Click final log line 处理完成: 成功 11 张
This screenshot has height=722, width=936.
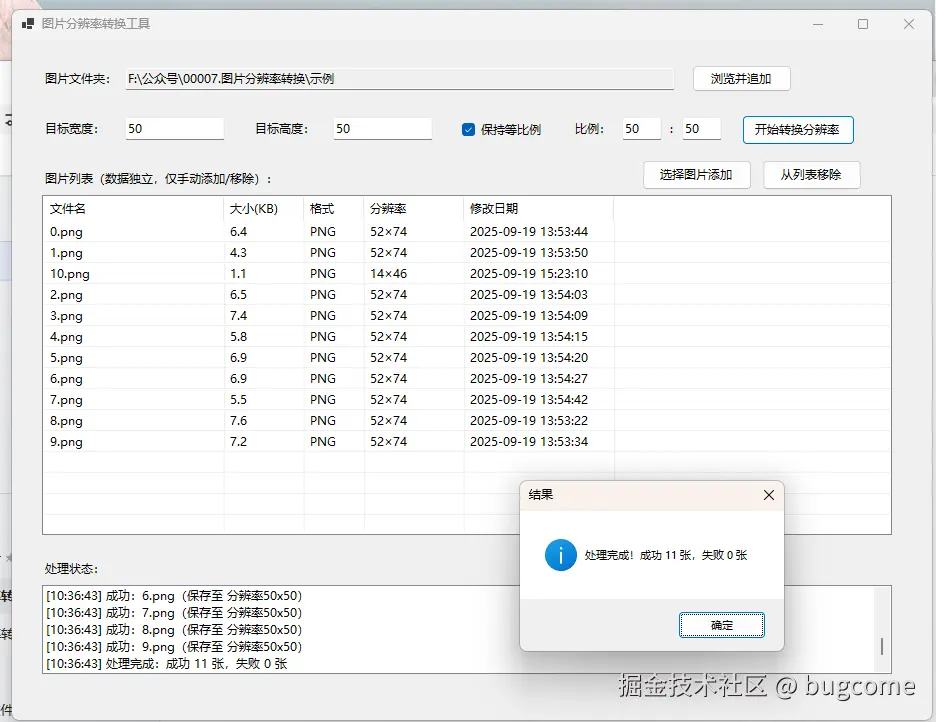(x=167, y=664)
